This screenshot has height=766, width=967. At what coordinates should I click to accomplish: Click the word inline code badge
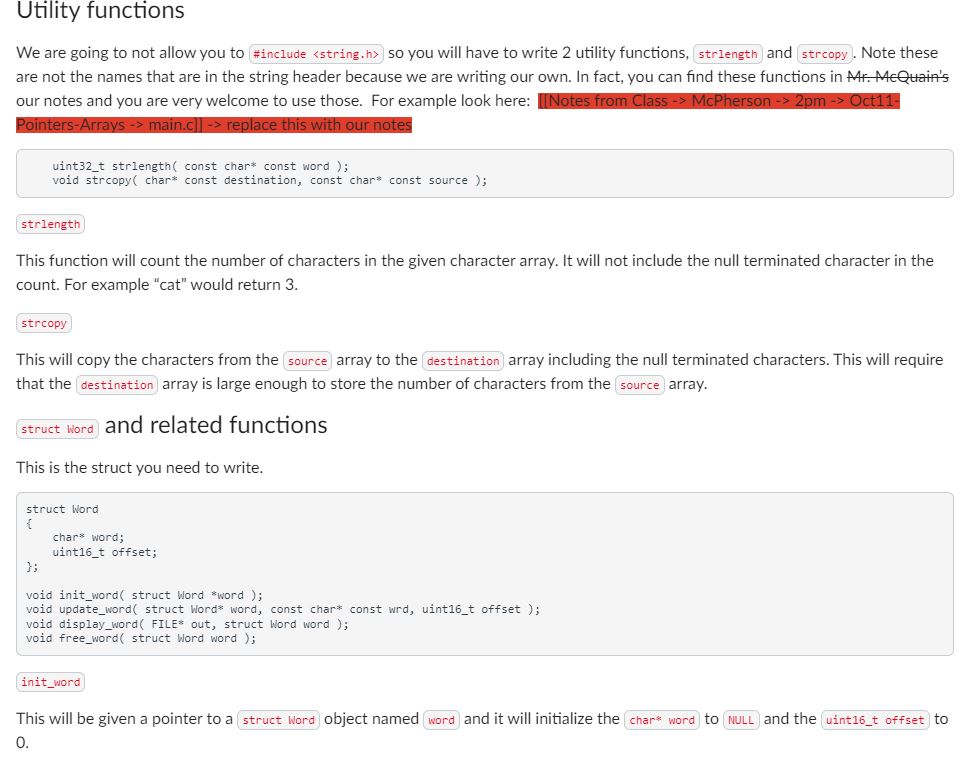pyautogui.click(x=441, y=719)
